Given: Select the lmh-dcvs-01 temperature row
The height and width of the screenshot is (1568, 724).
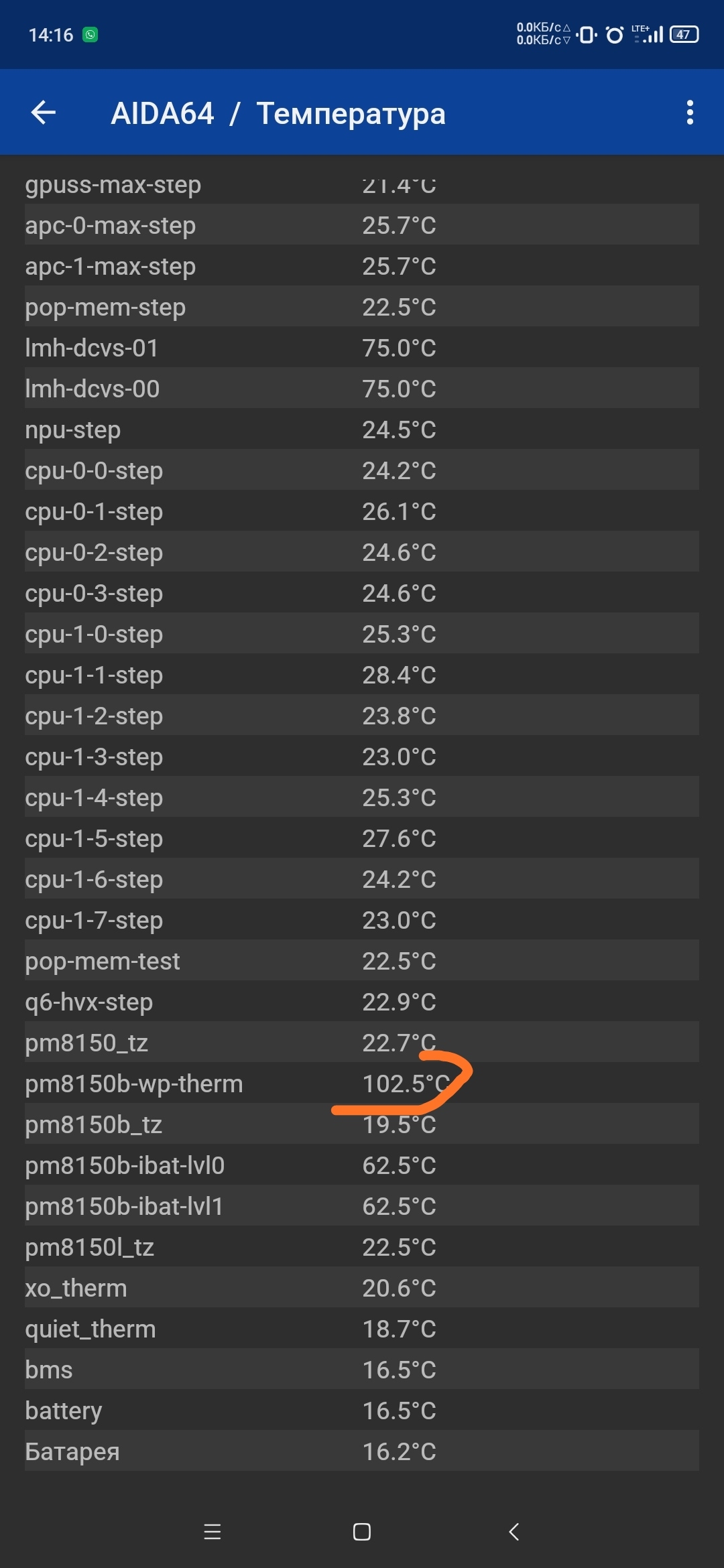Looking at the screenshot, I should (362, 348).
